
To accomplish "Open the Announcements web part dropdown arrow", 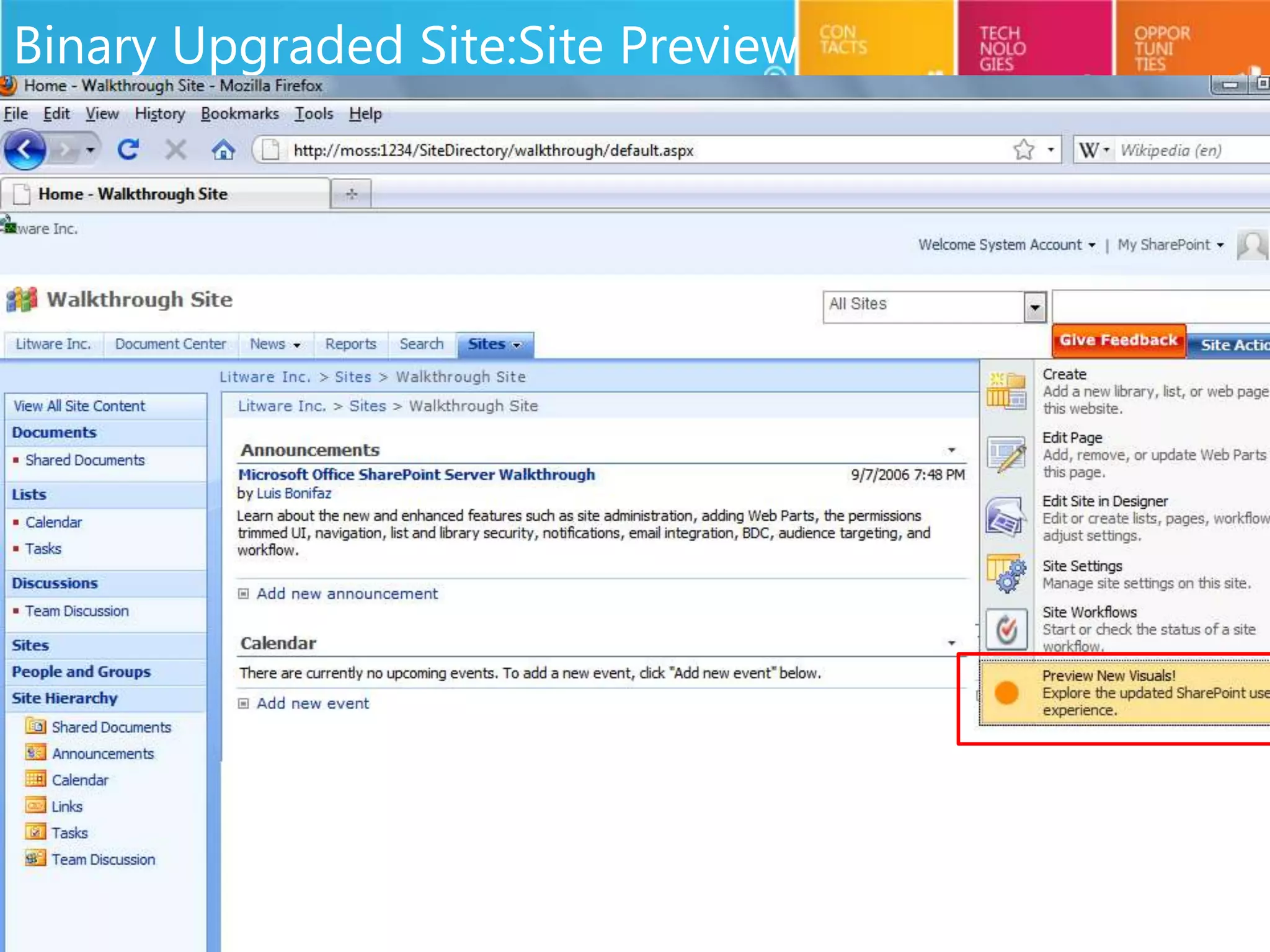I will (951, 450).
